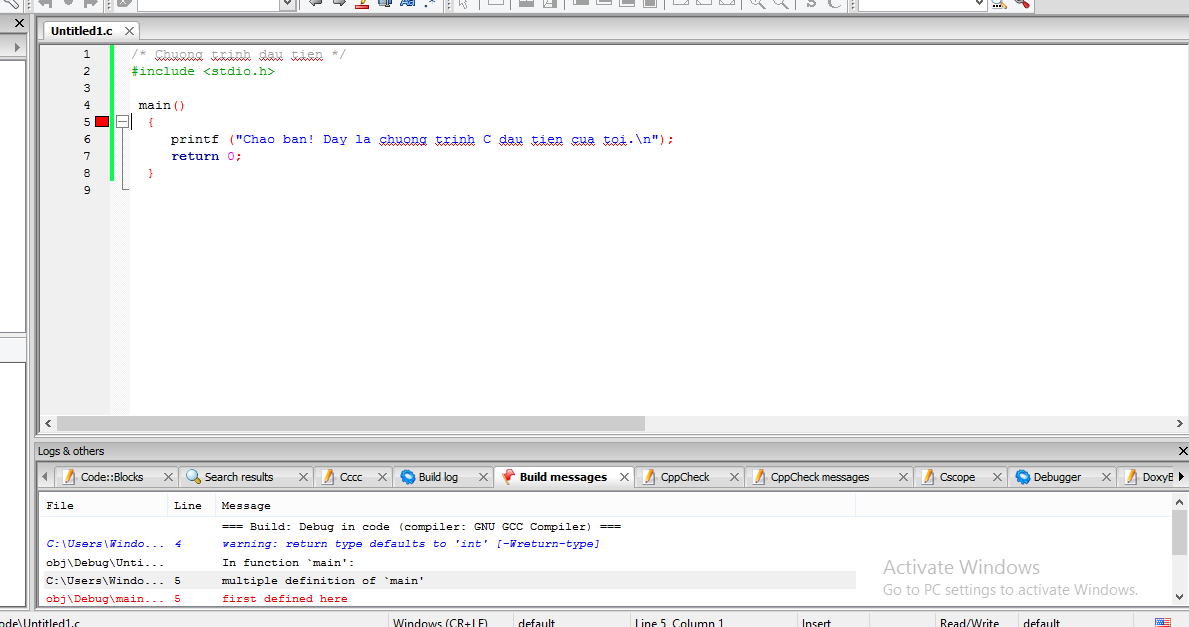The height and width of the screenshot is (627, 1189).
Task: Open the Cscope results panel
Action: (957, 476)
